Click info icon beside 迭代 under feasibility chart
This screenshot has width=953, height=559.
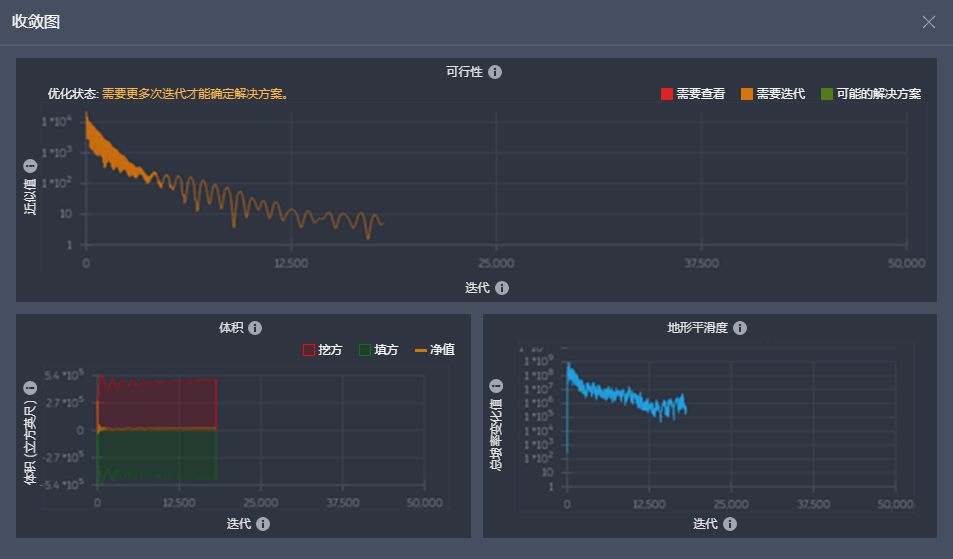502,288
